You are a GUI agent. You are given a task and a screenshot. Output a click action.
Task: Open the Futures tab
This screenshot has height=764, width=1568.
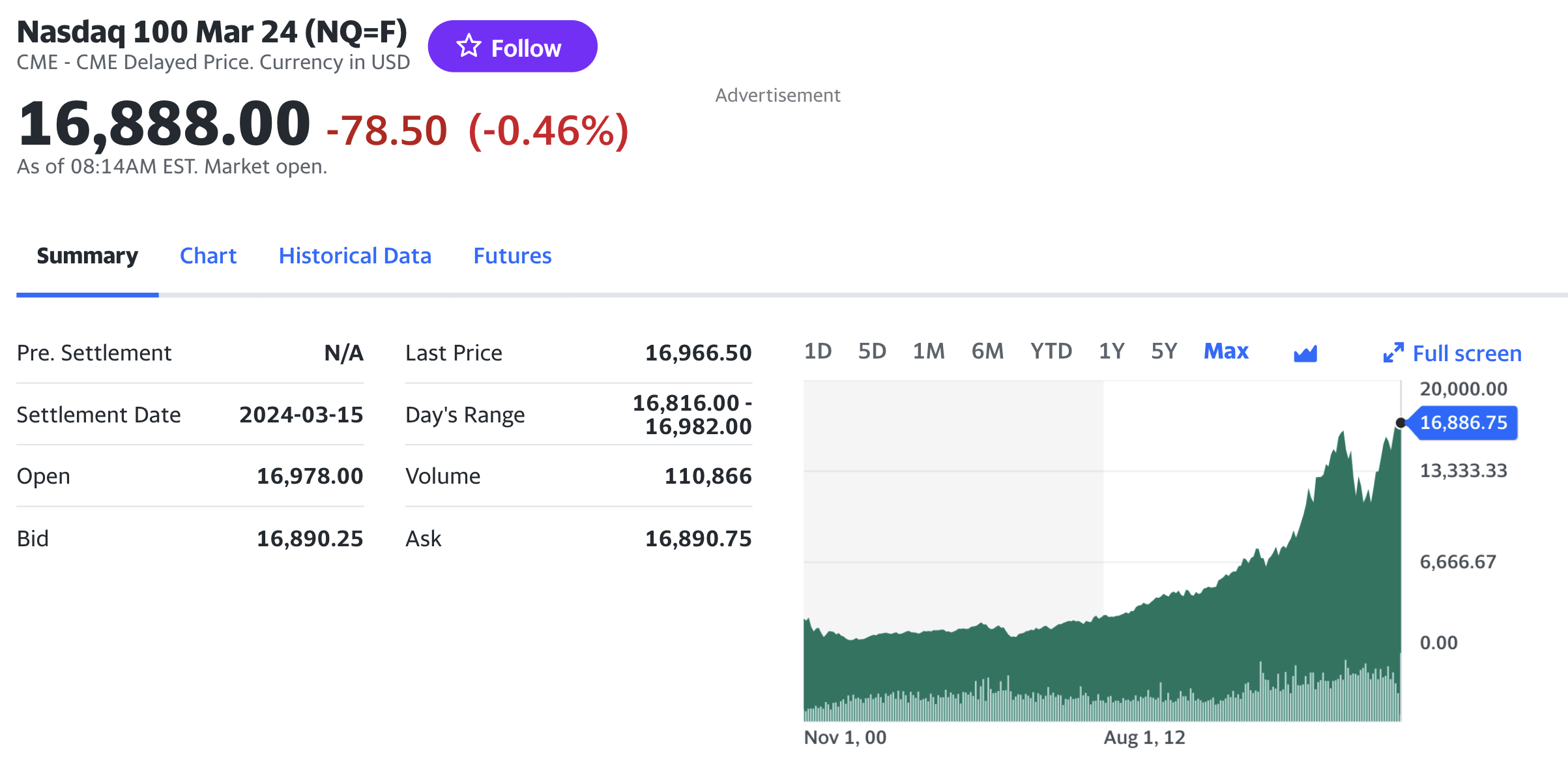[512, 256]
